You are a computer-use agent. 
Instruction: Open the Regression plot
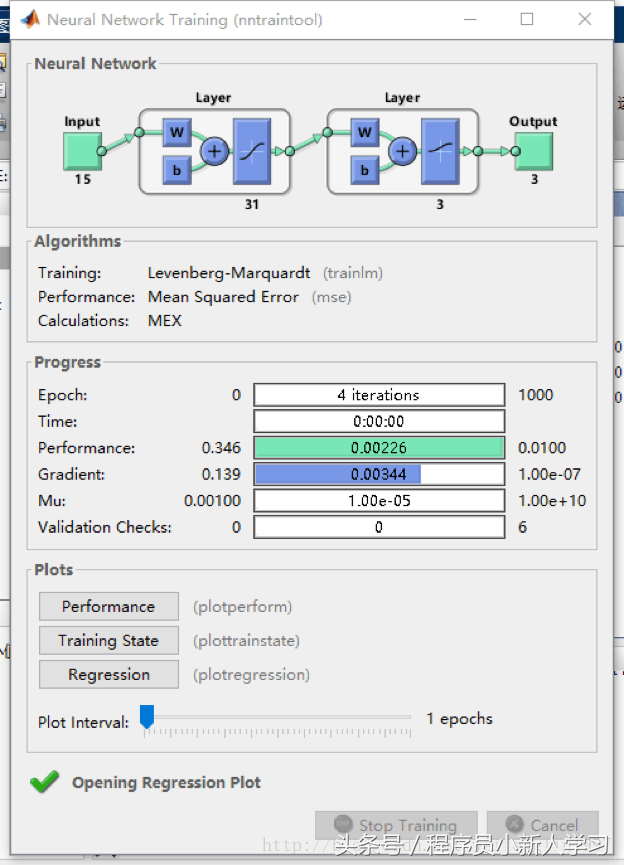pos(109,674)
